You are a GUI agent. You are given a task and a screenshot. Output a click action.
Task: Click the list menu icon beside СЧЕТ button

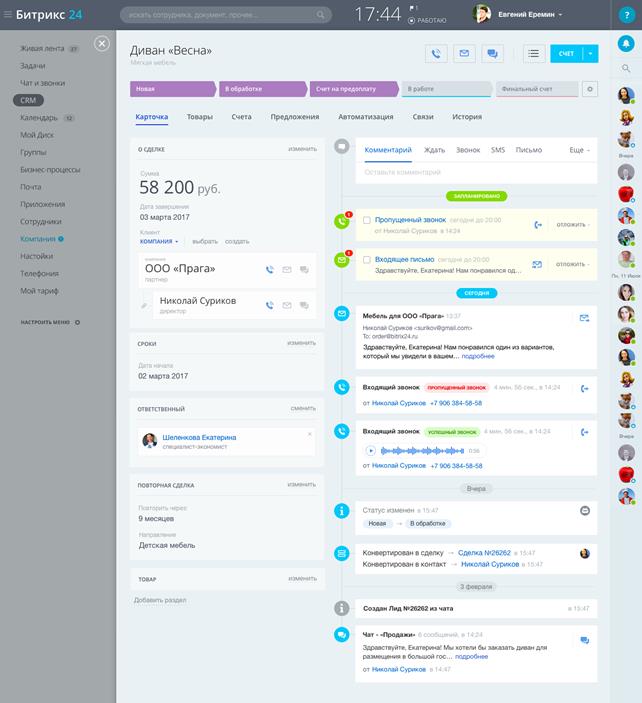coord(533,54)
